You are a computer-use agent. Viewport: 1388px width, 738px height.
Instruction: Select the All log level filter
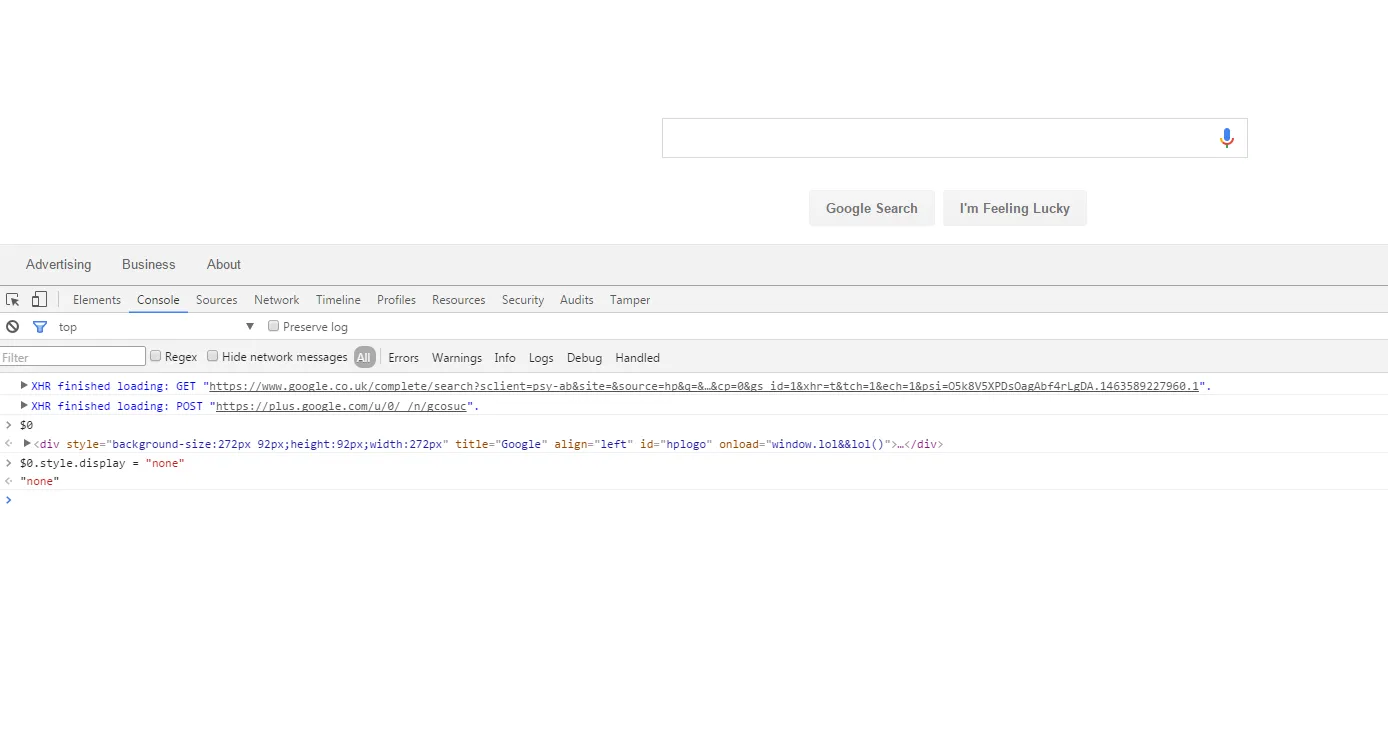point(364,357)
